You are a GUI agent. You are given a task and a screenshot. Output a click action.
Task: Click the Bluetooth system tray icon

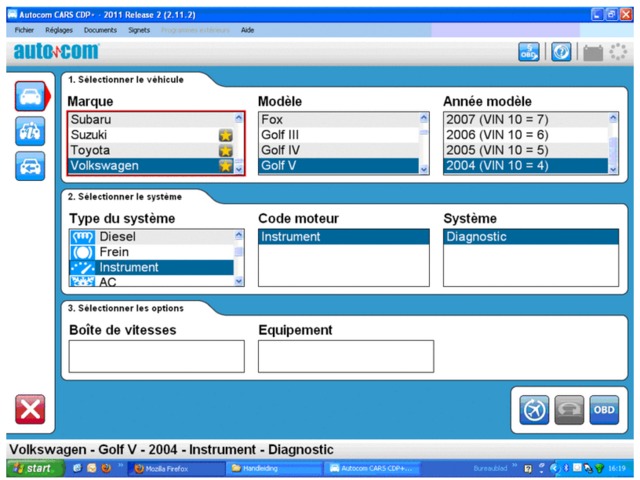(x=566, y=468)
